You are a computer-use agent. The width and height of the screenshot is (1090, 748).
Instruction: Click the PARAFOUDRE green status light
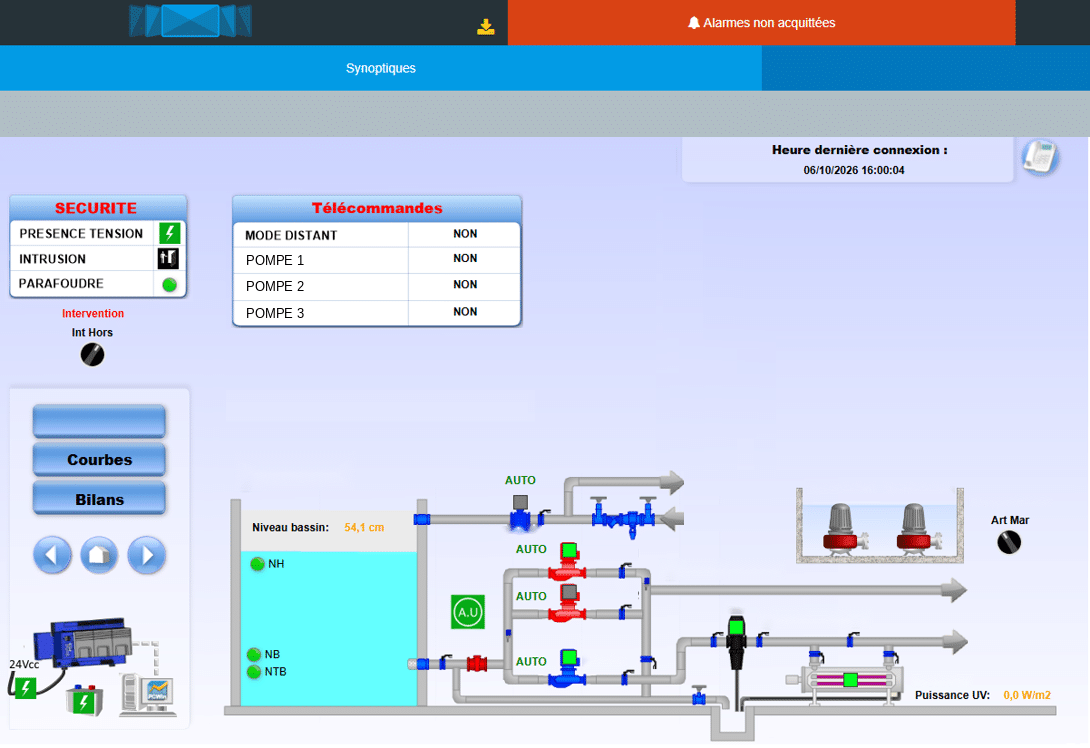[170, 284]
